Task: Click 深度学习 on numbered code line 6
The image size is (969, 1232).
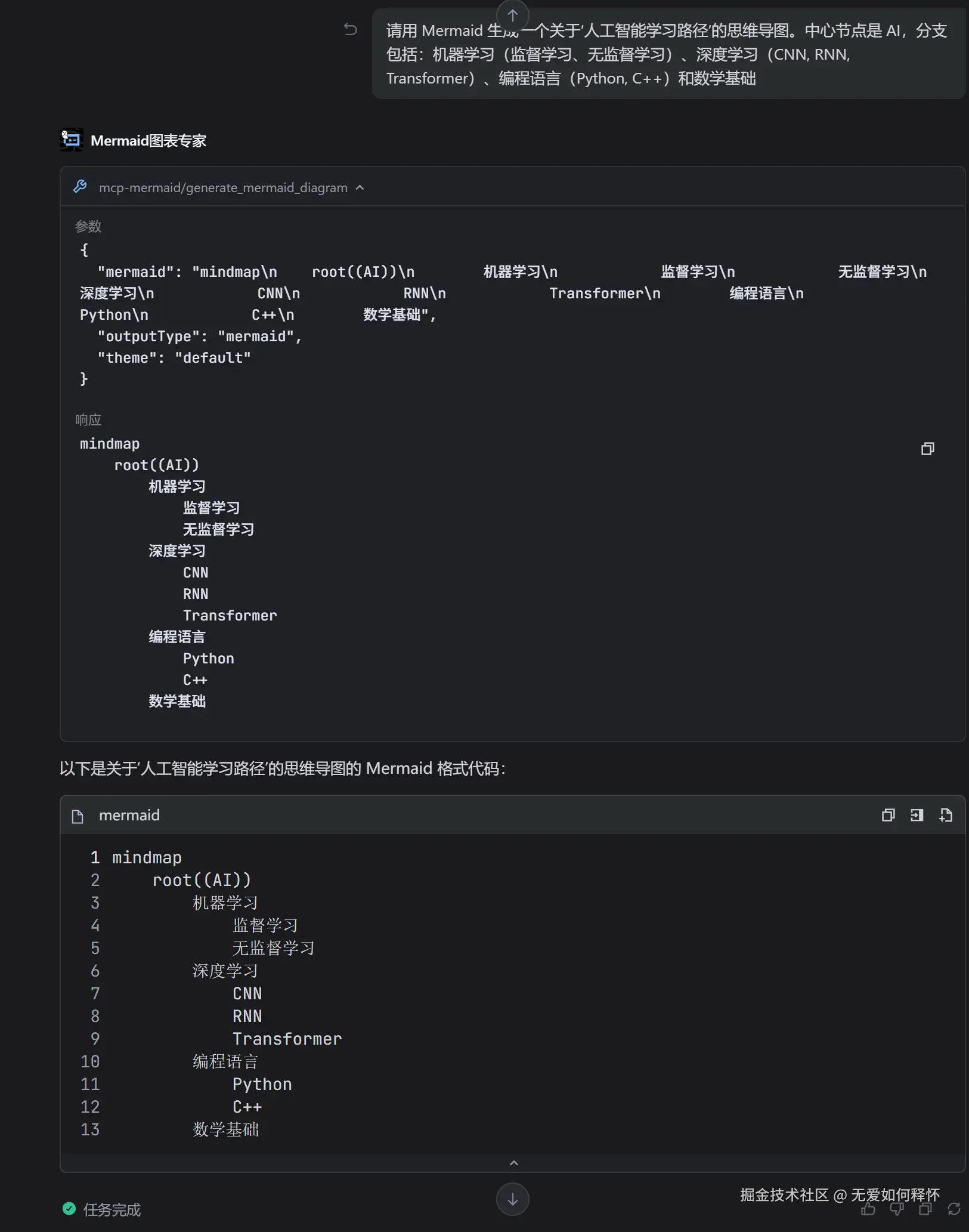Action: (225, 971)
